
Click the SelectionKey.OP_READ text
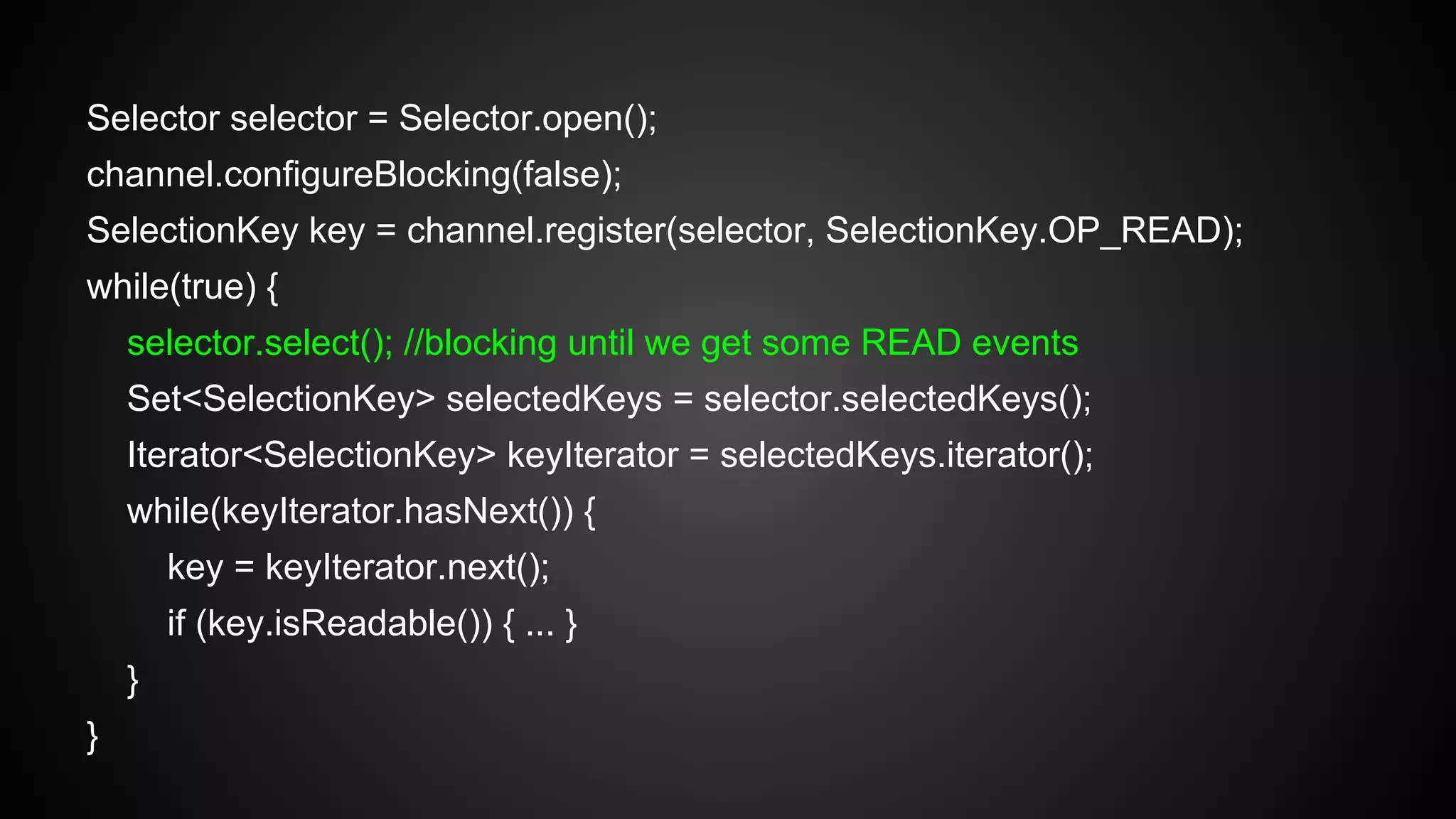tap(1024, 230)
